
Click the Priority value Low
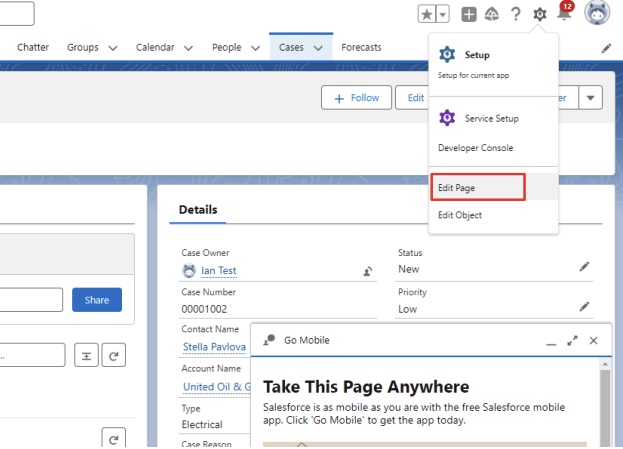click(x=408, y=309)
